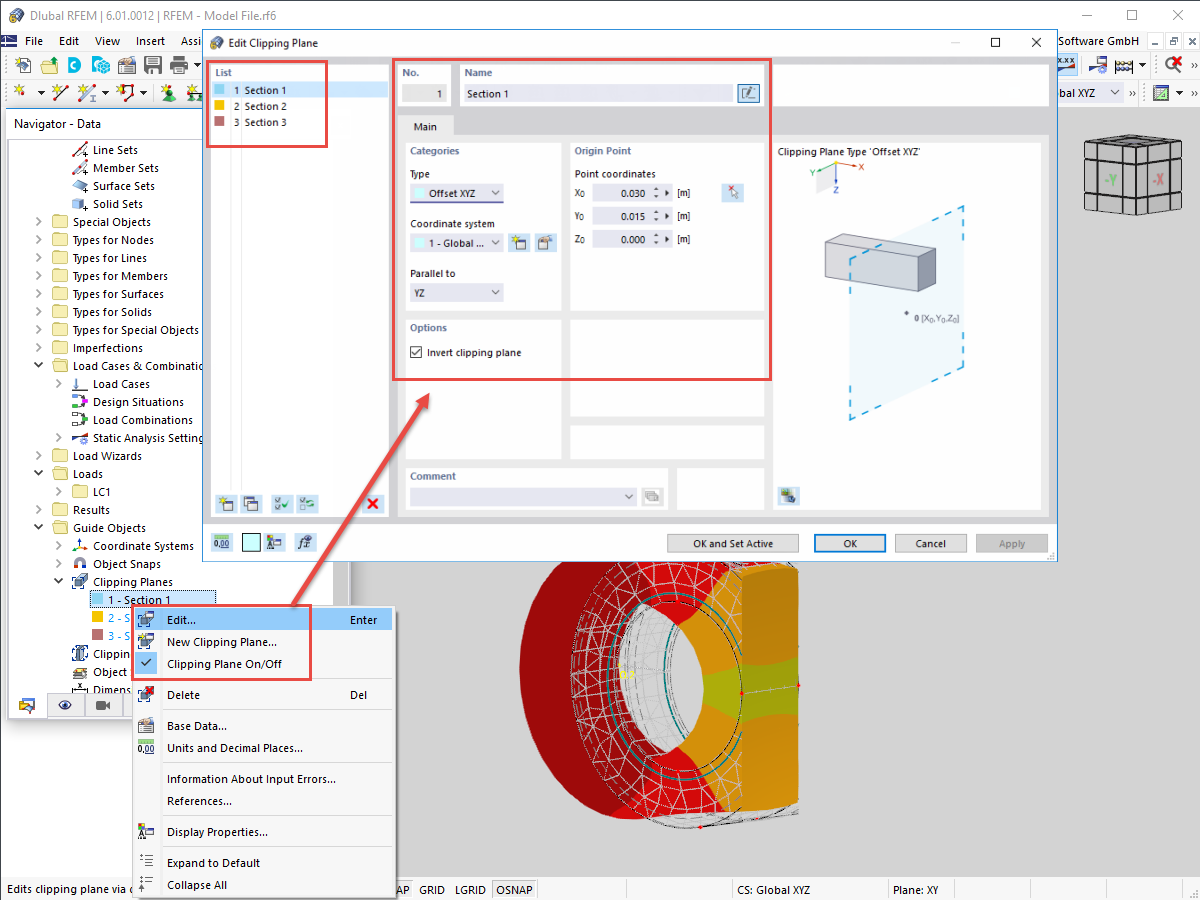The height and width of the screenshot is (900, 1200).
Task: Select the Main tab in dialog
Action: (425, 126)
